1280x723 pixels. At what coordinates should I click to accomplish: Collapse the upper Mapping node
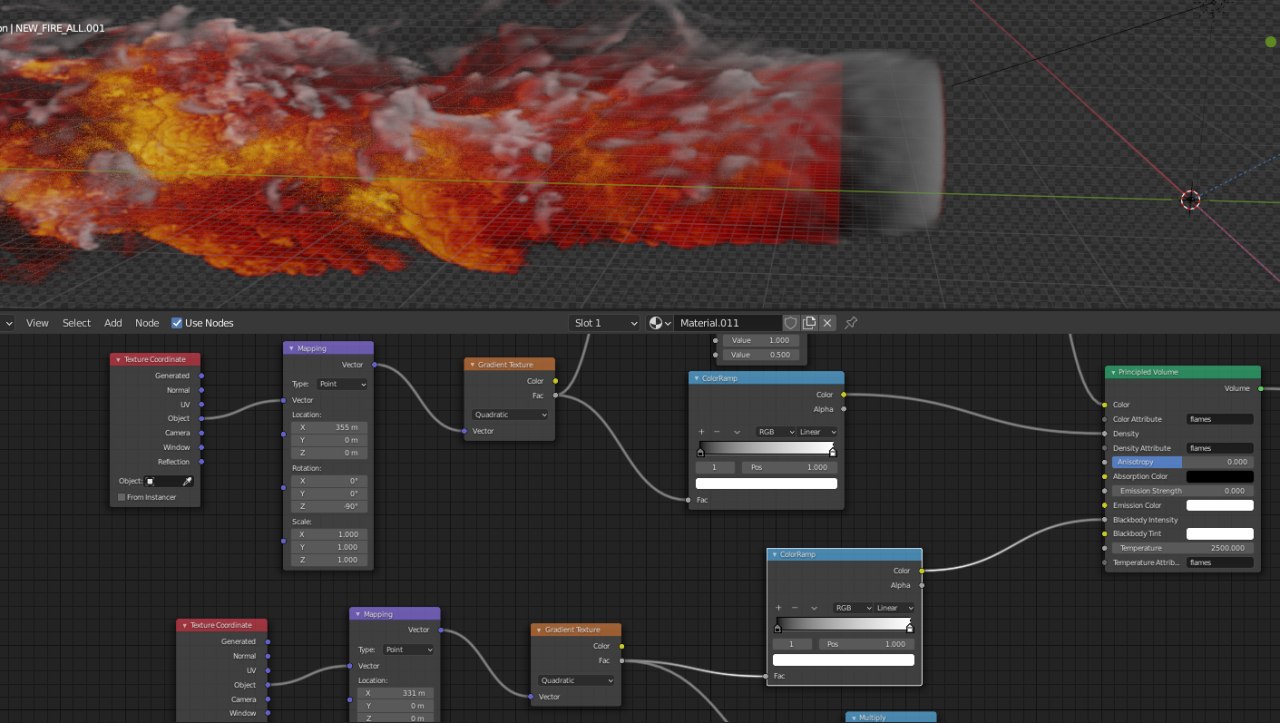coord(291,348)
